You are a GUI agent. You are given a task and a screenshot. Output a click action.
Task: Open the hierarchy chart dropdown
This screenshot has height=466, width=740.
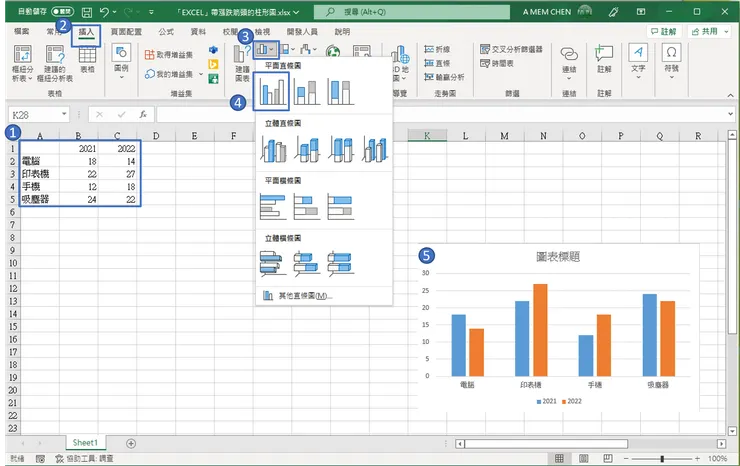click(x=287, y=49)
